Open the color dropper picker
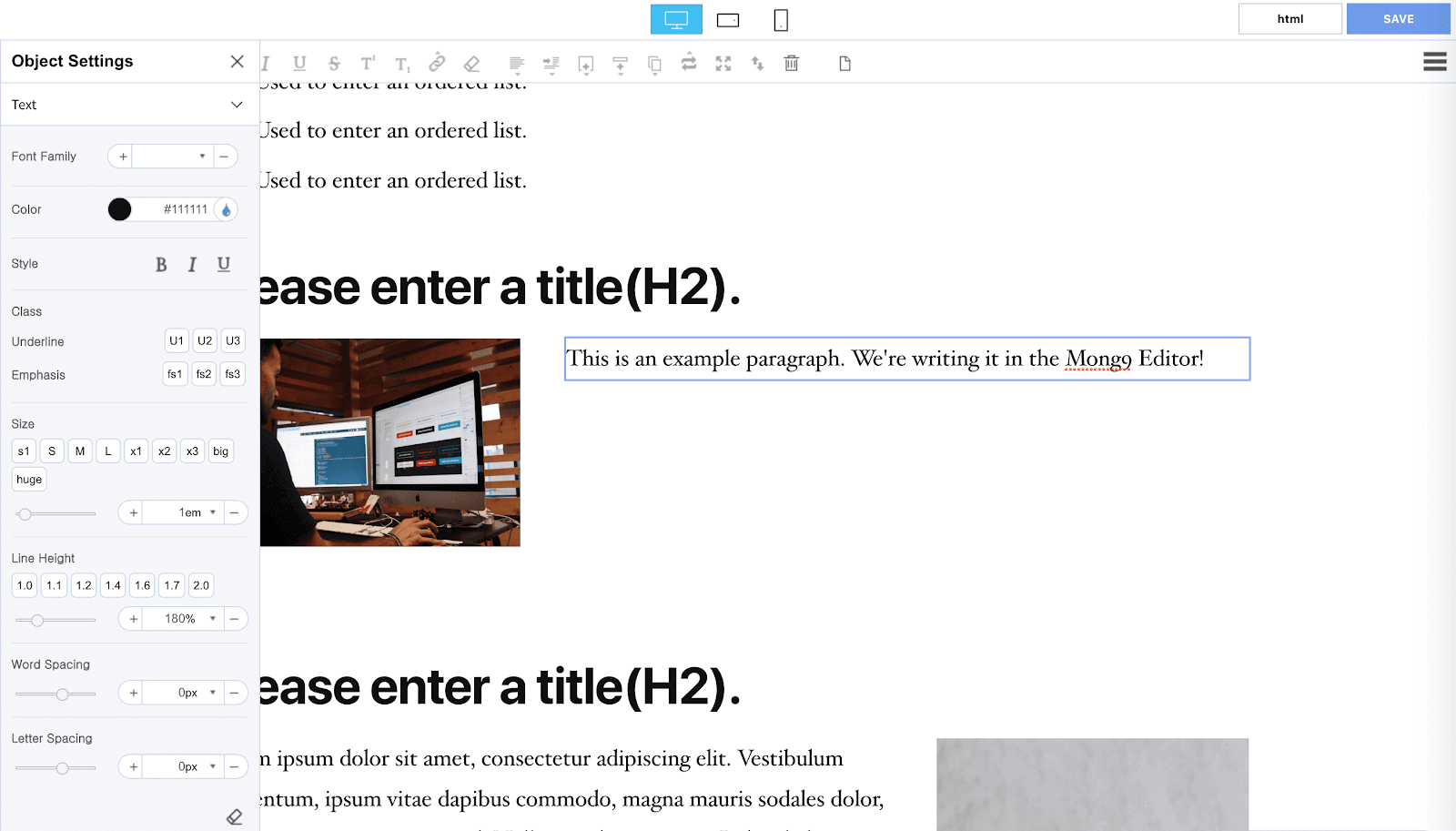The image size is (1456, 831). (x=226, y=209)
